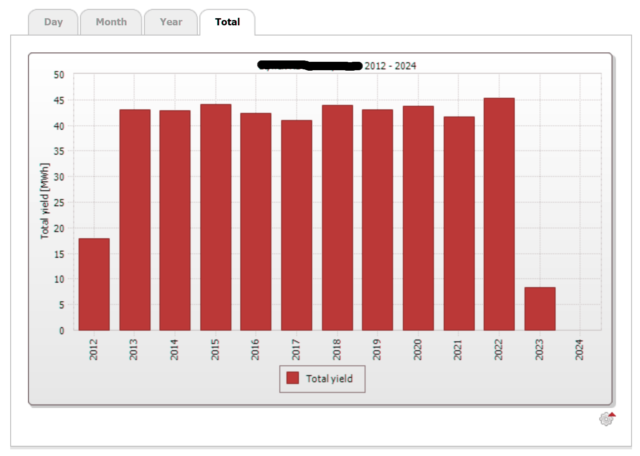Click the 2014 yield bar

175,220
